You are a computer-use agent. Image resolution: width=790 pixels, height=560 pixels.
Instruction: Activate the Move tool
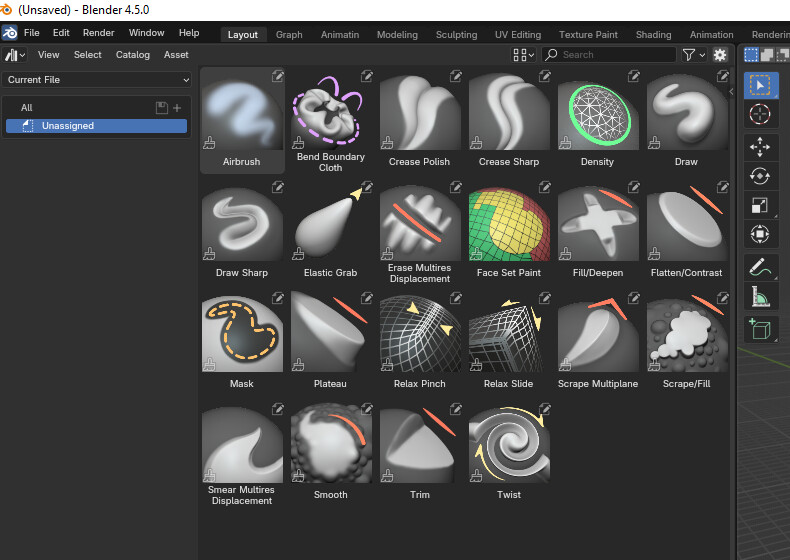click(761, 147)
